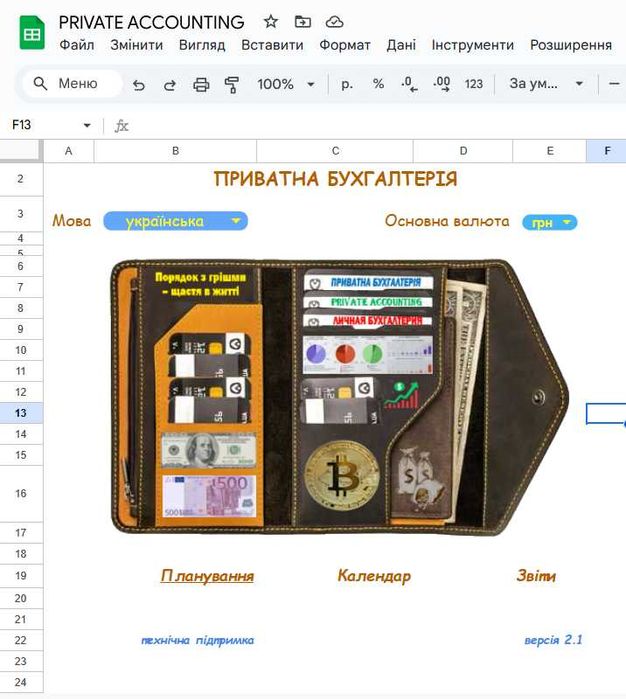Image resolution: width=626 pixels, height=699 pixels.
Task: Follow the Календар link
Action: click(374, 576)
